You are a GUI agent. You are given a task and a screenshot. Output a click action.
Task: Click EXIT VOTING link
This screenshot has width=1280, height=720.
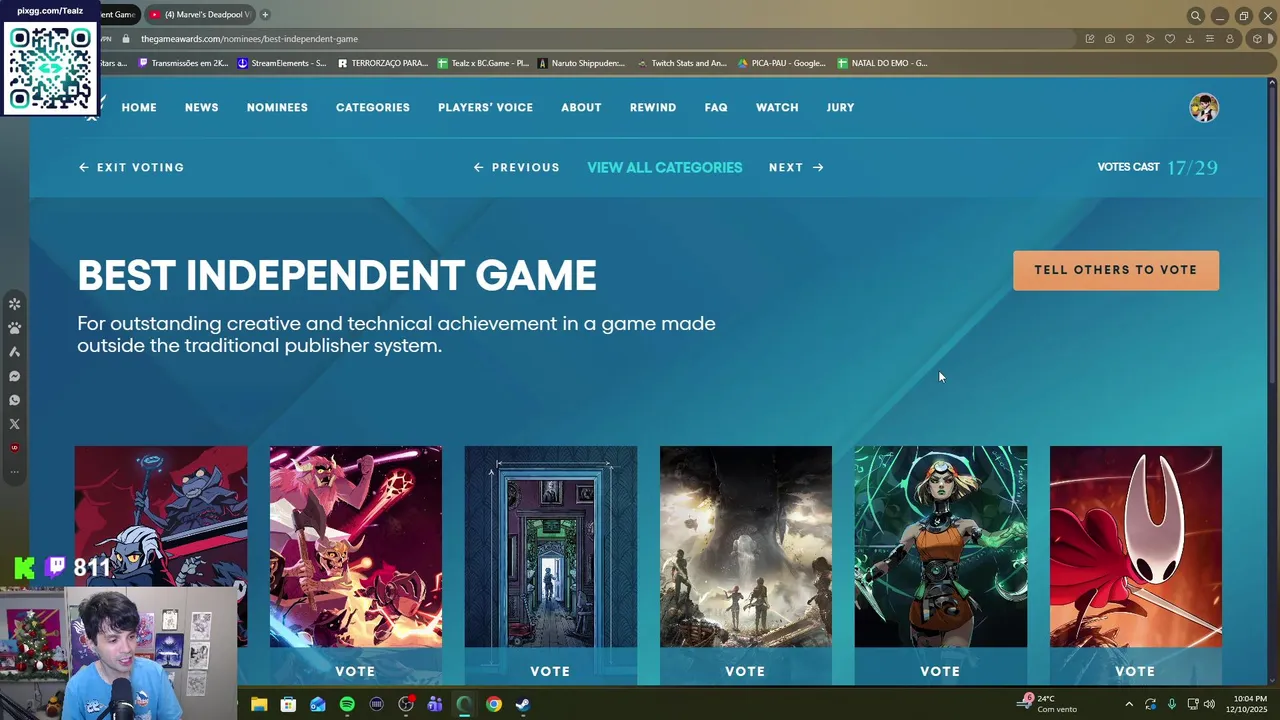tap(132, 167)
